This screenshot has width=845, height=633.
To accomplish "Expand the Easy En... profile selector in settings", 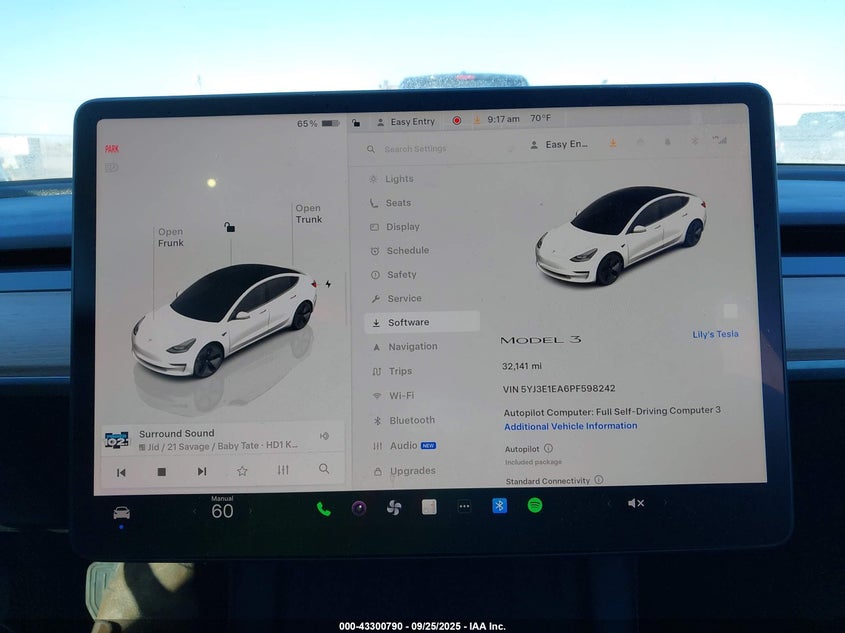I will click(560, 145).
